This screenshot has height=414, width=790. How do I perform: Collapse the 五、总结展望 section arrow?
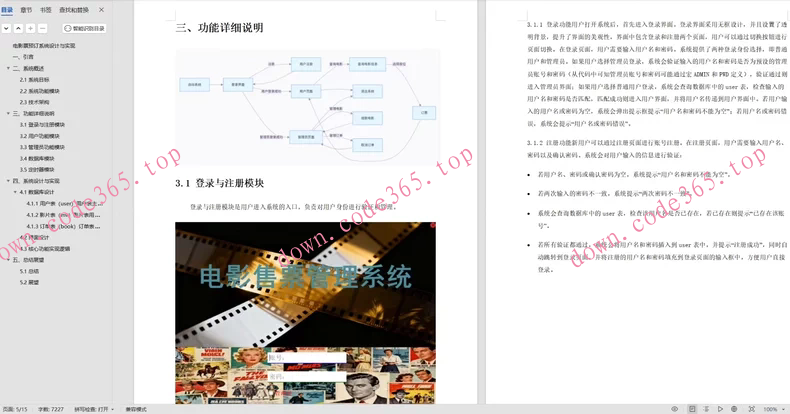(8, 260)
